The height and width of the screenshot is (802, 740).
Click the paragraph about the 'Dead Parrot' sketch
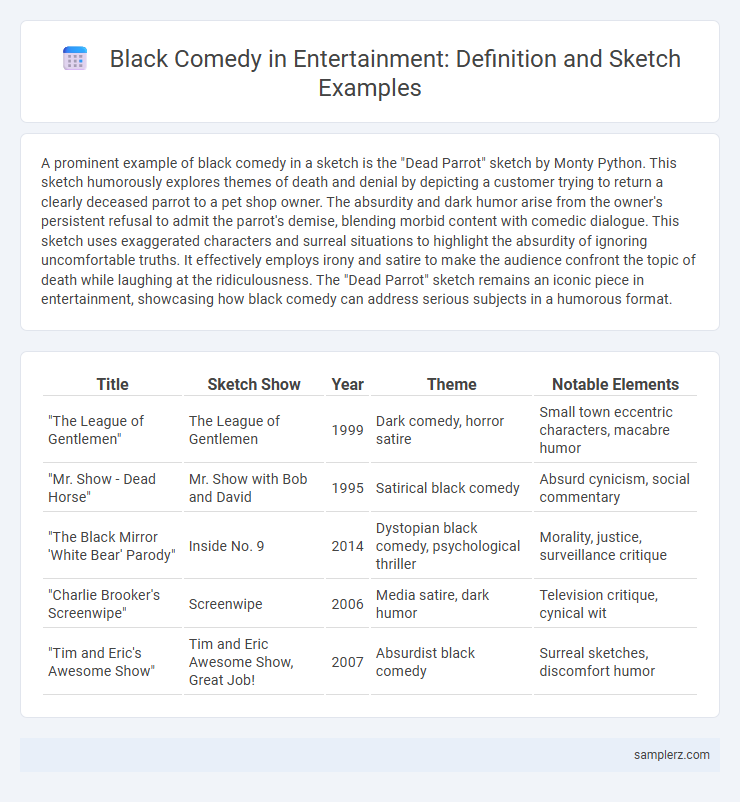click(x=369, y=231)
